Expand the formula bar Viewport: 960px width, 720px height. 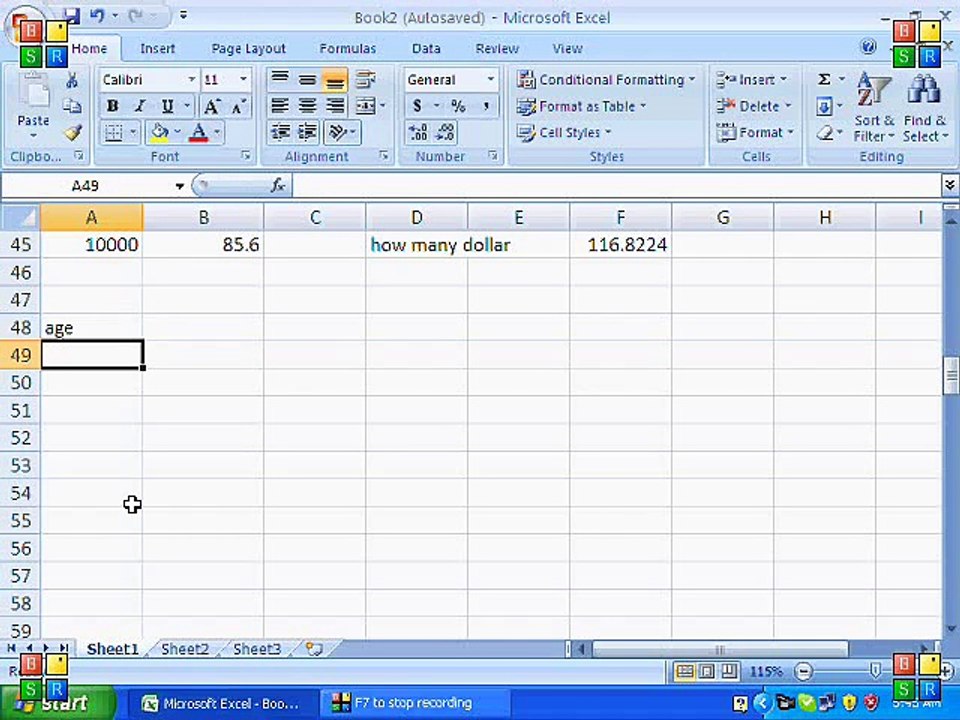950,184
